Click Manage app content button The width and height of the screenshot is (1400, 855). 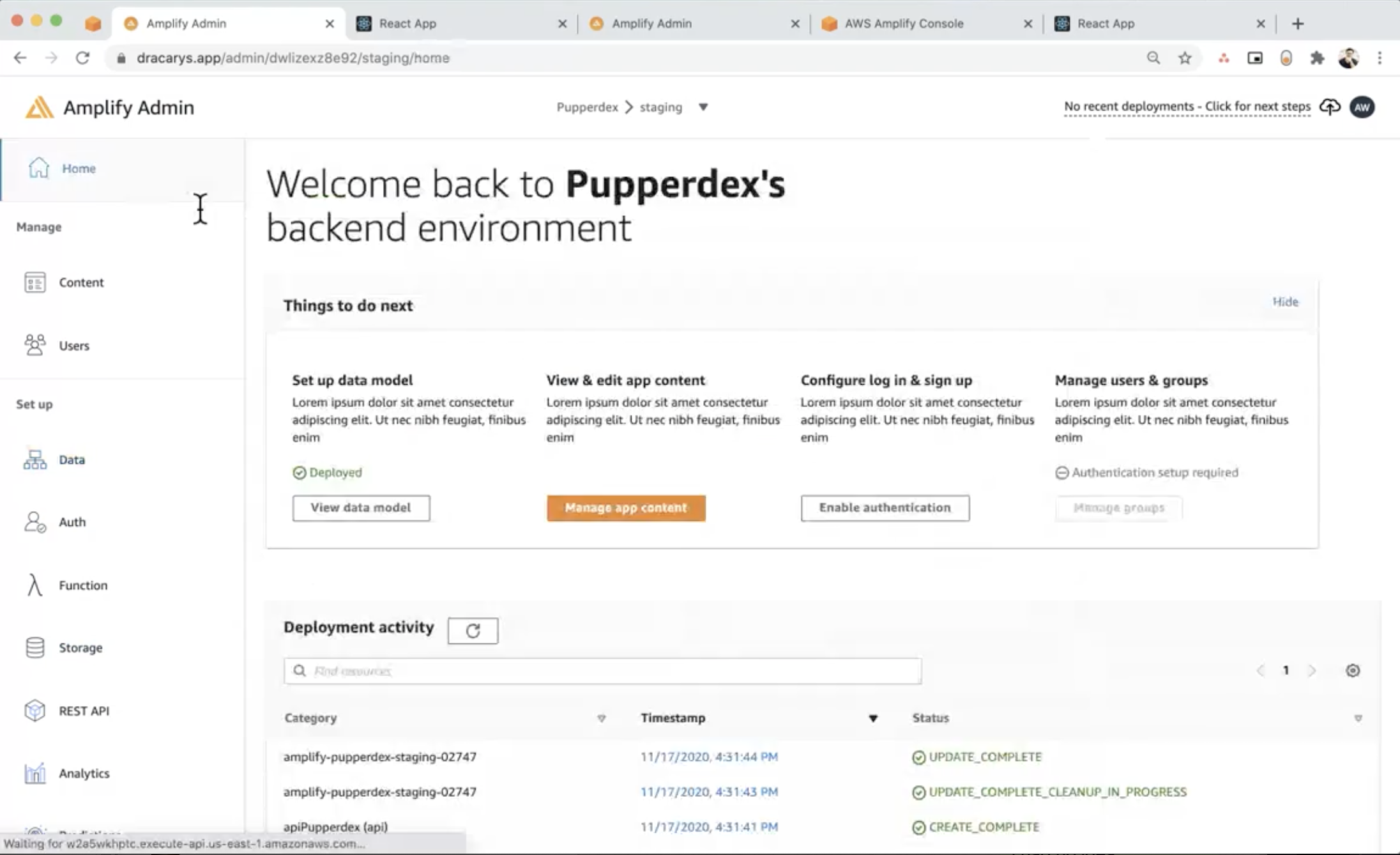click(x=626, y=508)
